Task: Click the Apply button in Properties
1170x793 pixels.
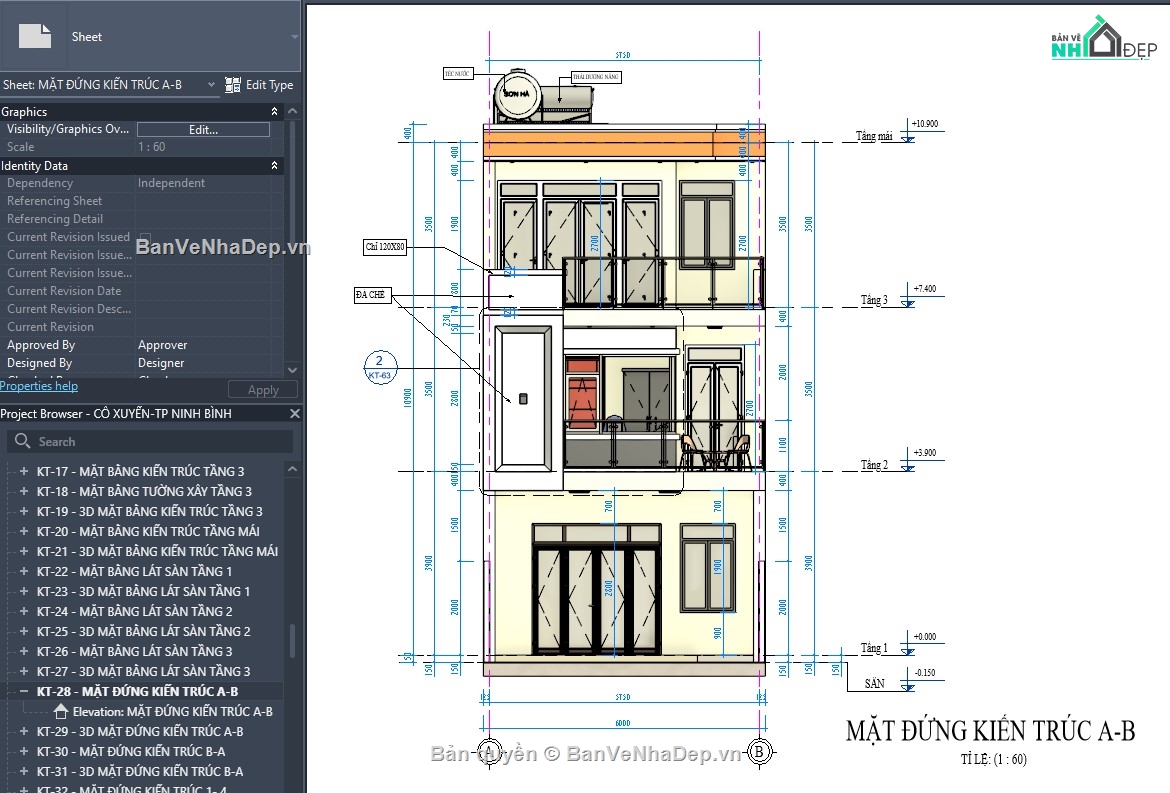Action: (x=263, y=389)
